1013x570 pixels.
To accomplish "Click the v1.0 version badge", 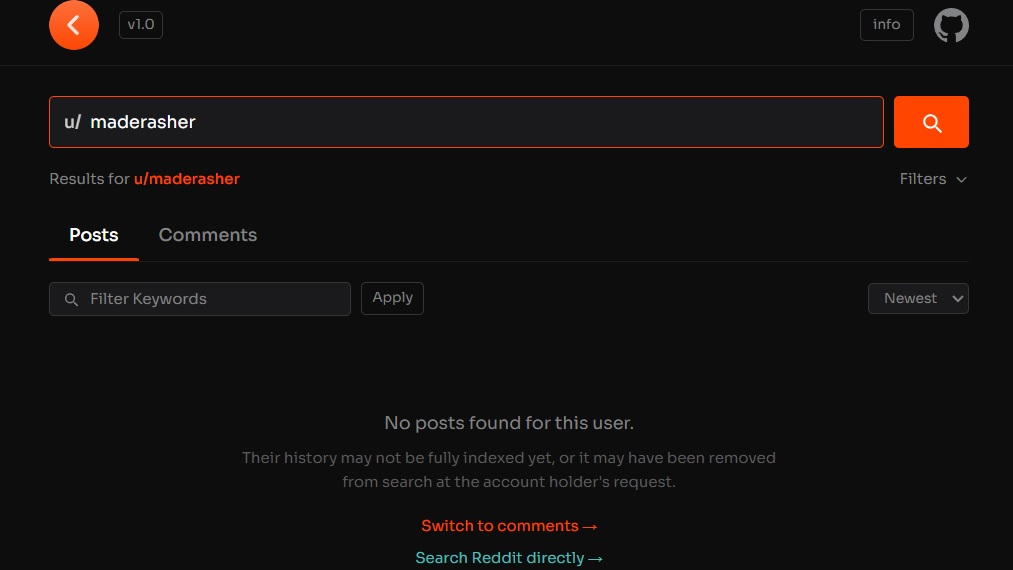I will click(x=141, y=25).
